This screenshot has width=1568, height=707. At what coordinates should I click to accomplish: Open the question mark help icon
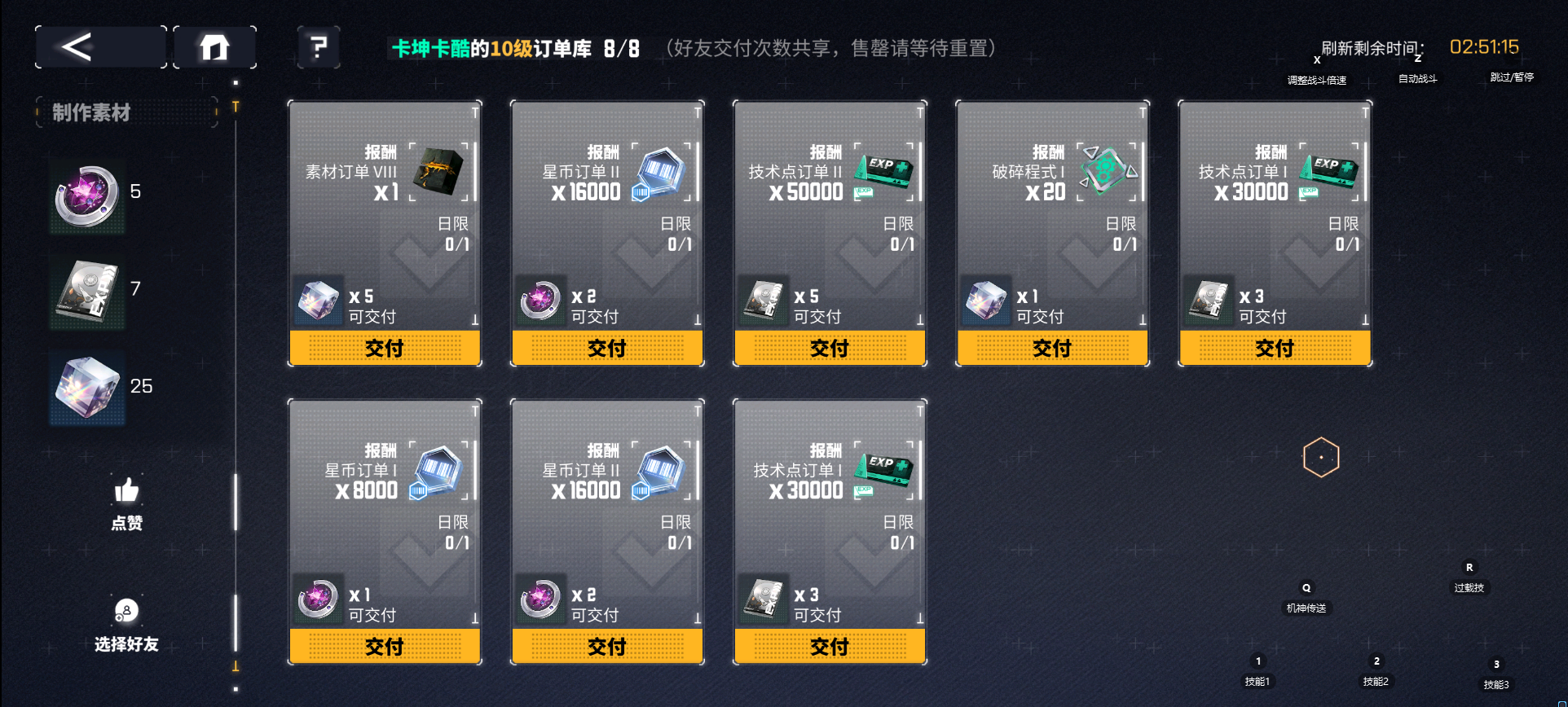(x=319, y=47)
